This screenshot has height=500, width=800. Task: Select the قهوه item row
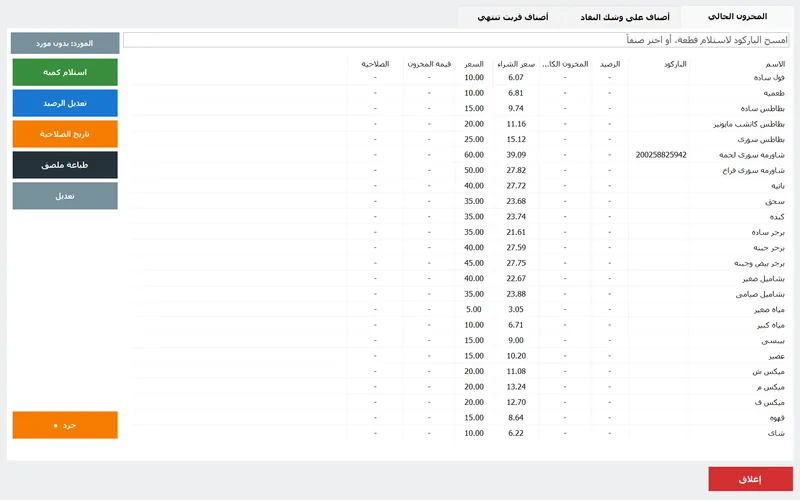pos(458,417)
